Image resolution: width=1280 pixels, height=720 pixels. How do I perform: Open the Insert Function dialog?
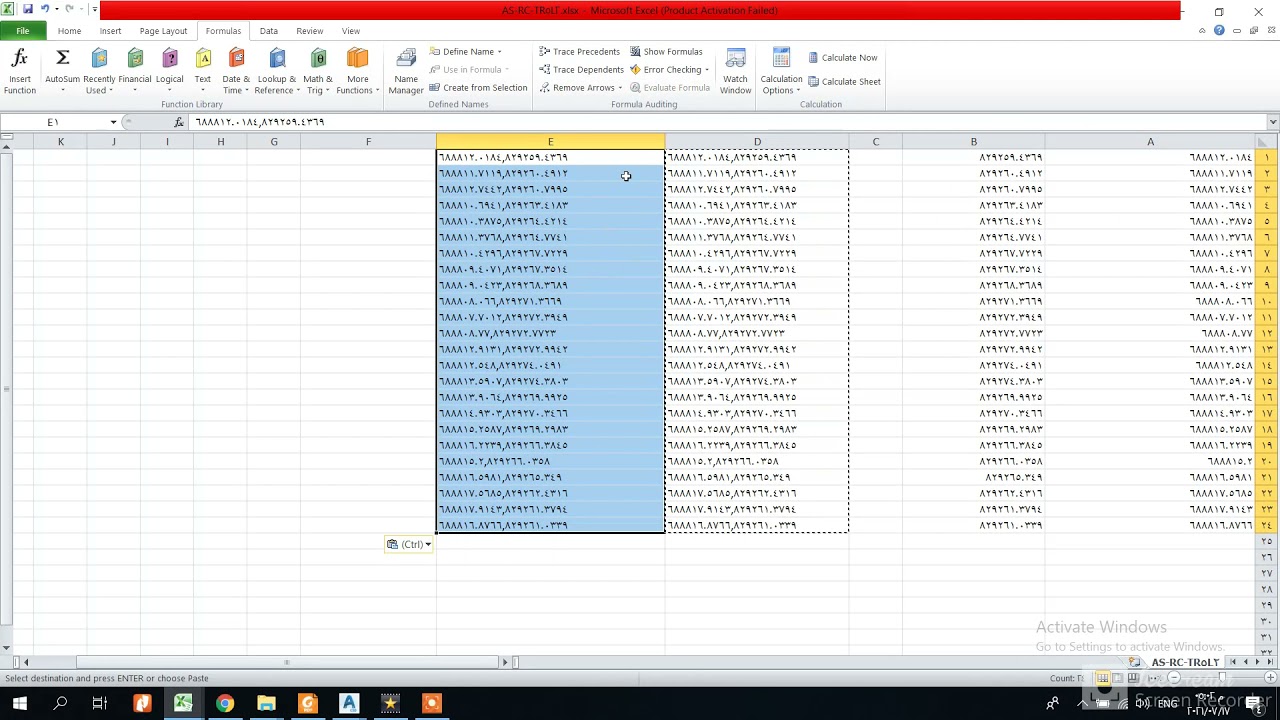pos(19,71)
